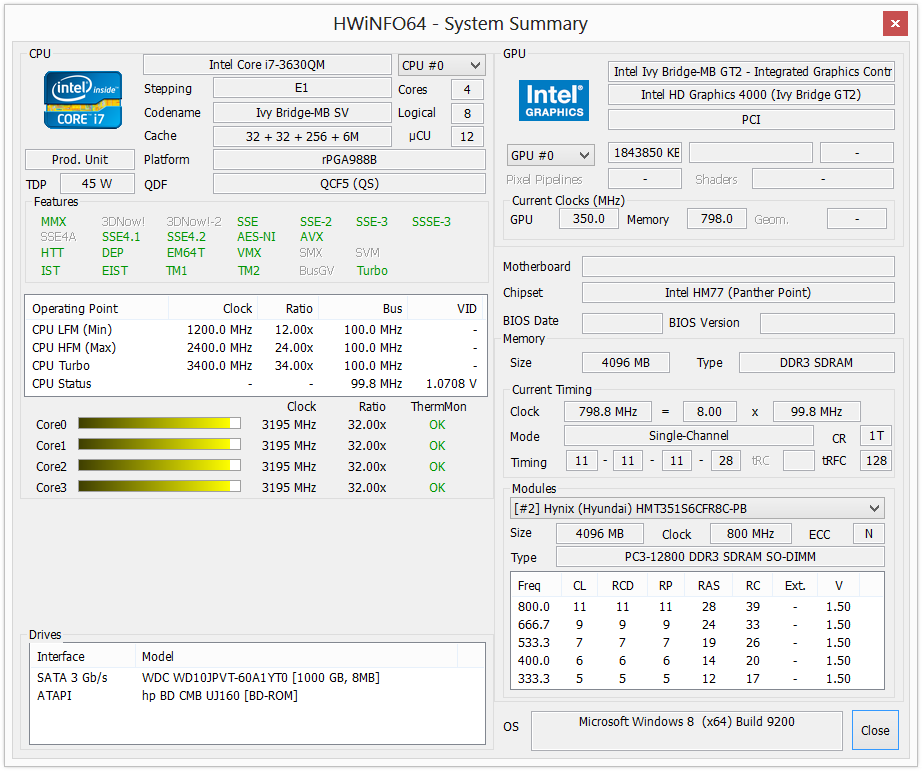Click the DDR3 SDRAM type field
922x771 pixels.
[x=816, y=363]
